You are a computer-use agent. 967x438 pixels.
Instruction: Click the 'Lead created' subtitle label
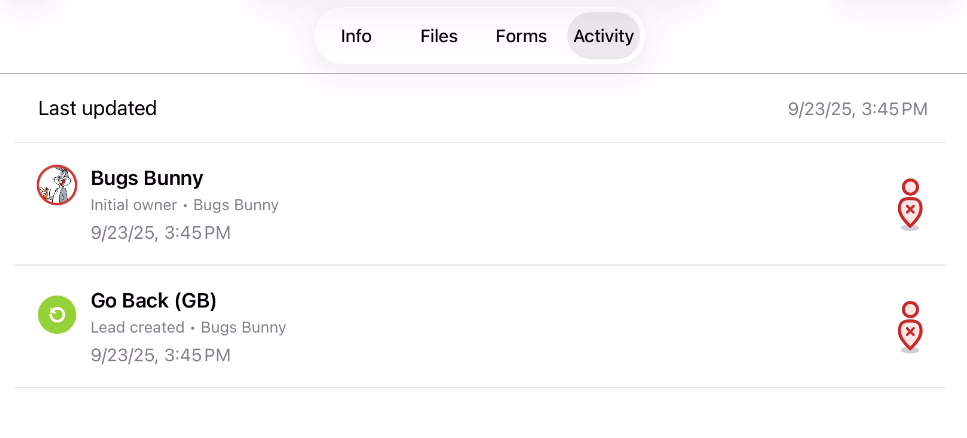[137, 327]
